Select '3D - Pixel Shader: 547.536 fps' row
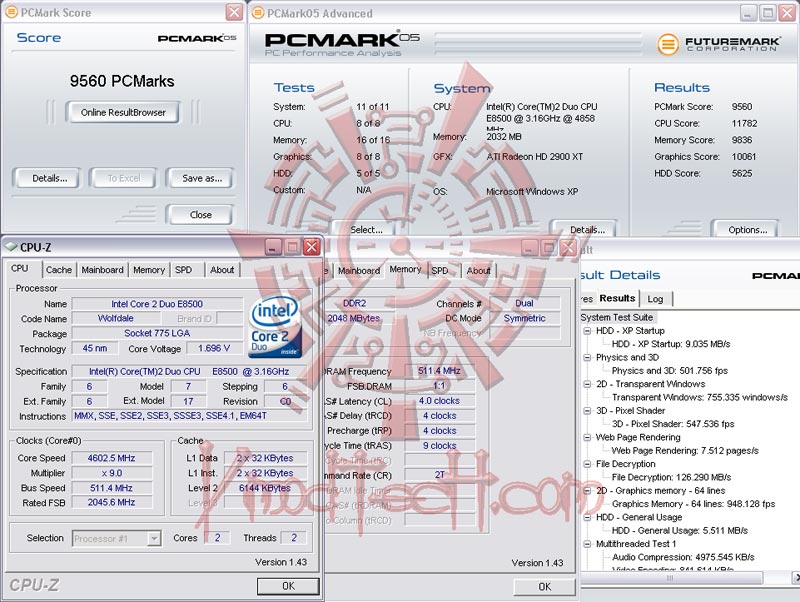The width and height of the screenshot is (800, 602). (x=673, y=423)
